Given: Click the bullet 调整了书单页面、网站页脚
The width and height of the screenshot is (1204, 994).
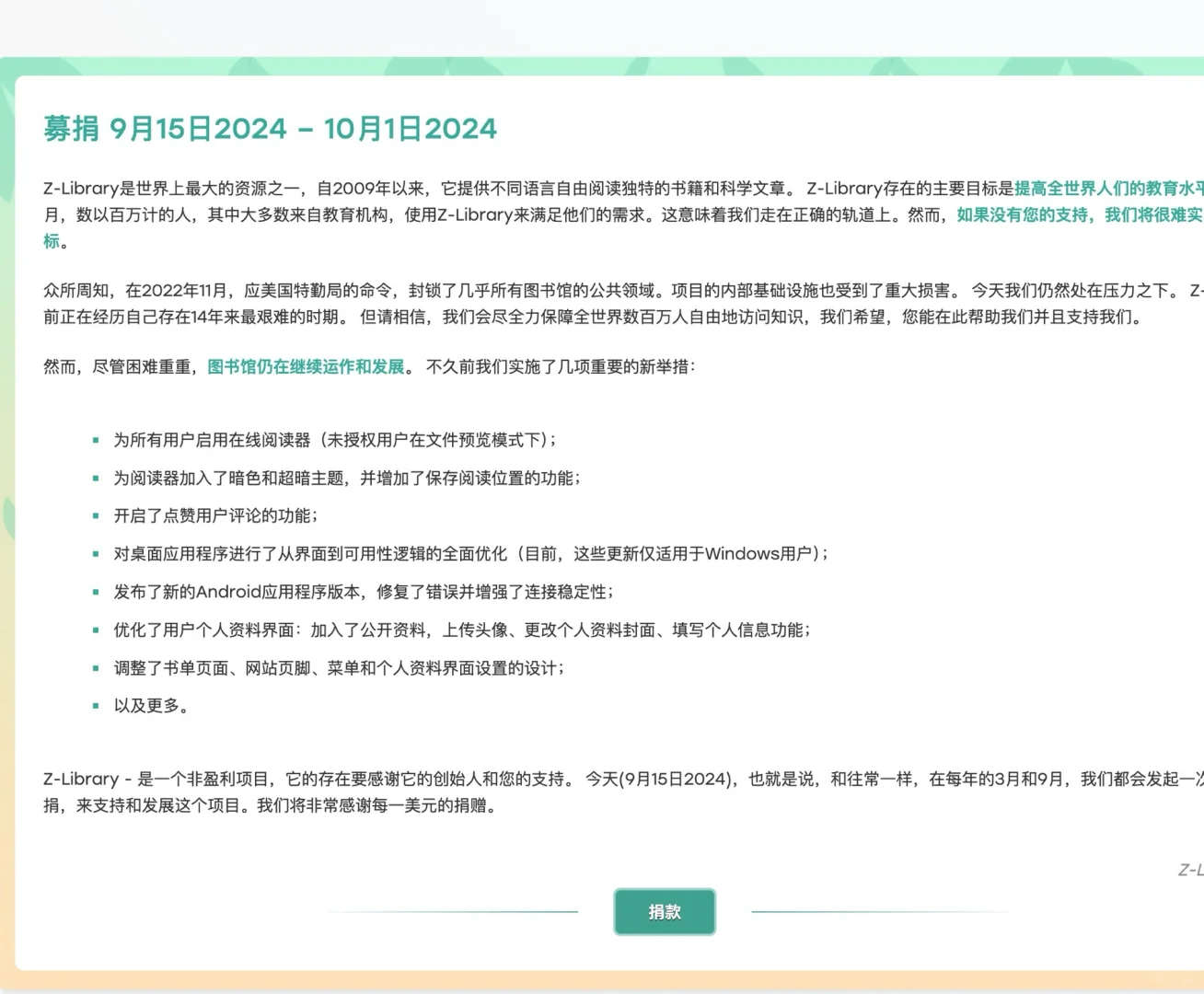Looking at the screenshot, I should pos(339,668).
